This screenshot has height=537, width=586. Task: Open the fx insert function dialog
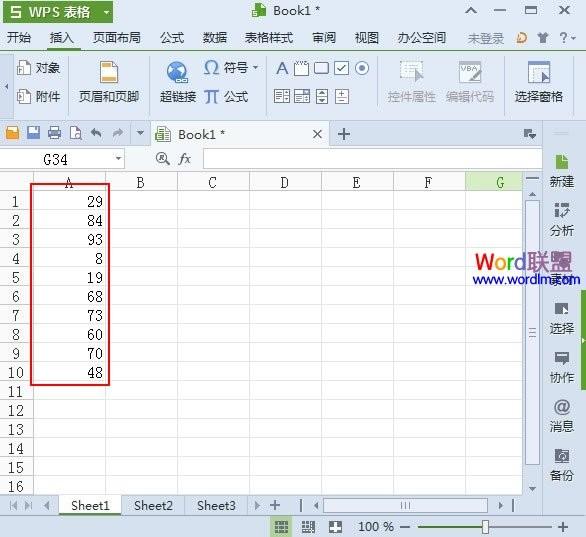pyautogui.click(x=184, y=159)
